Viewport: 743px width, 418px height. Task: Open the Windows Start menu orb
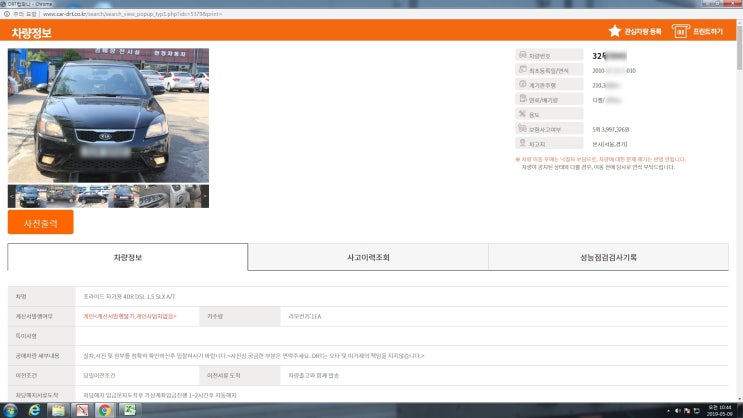point(10,410)
